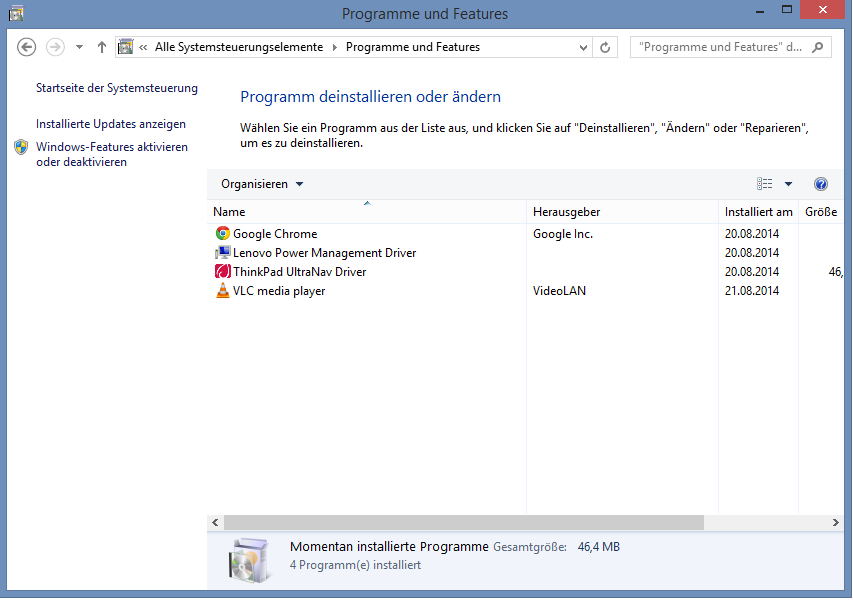
Task: Click Alle Systemsteuerungselemente breadcrumb
Action: [x=239, y=47]
